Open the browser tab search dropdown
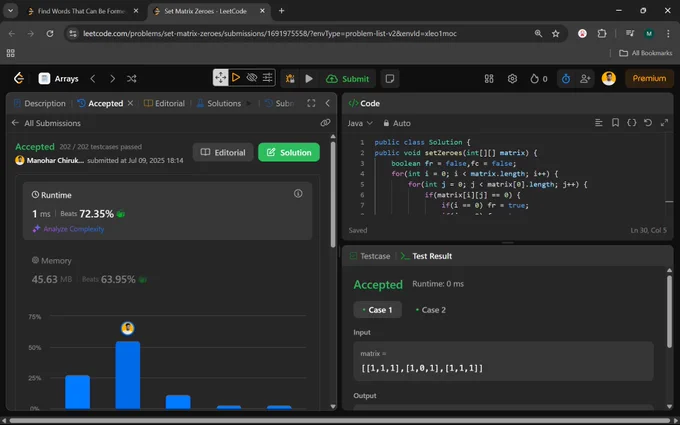The width and height of the screenshot is (680, 425). tap(10, 11)
